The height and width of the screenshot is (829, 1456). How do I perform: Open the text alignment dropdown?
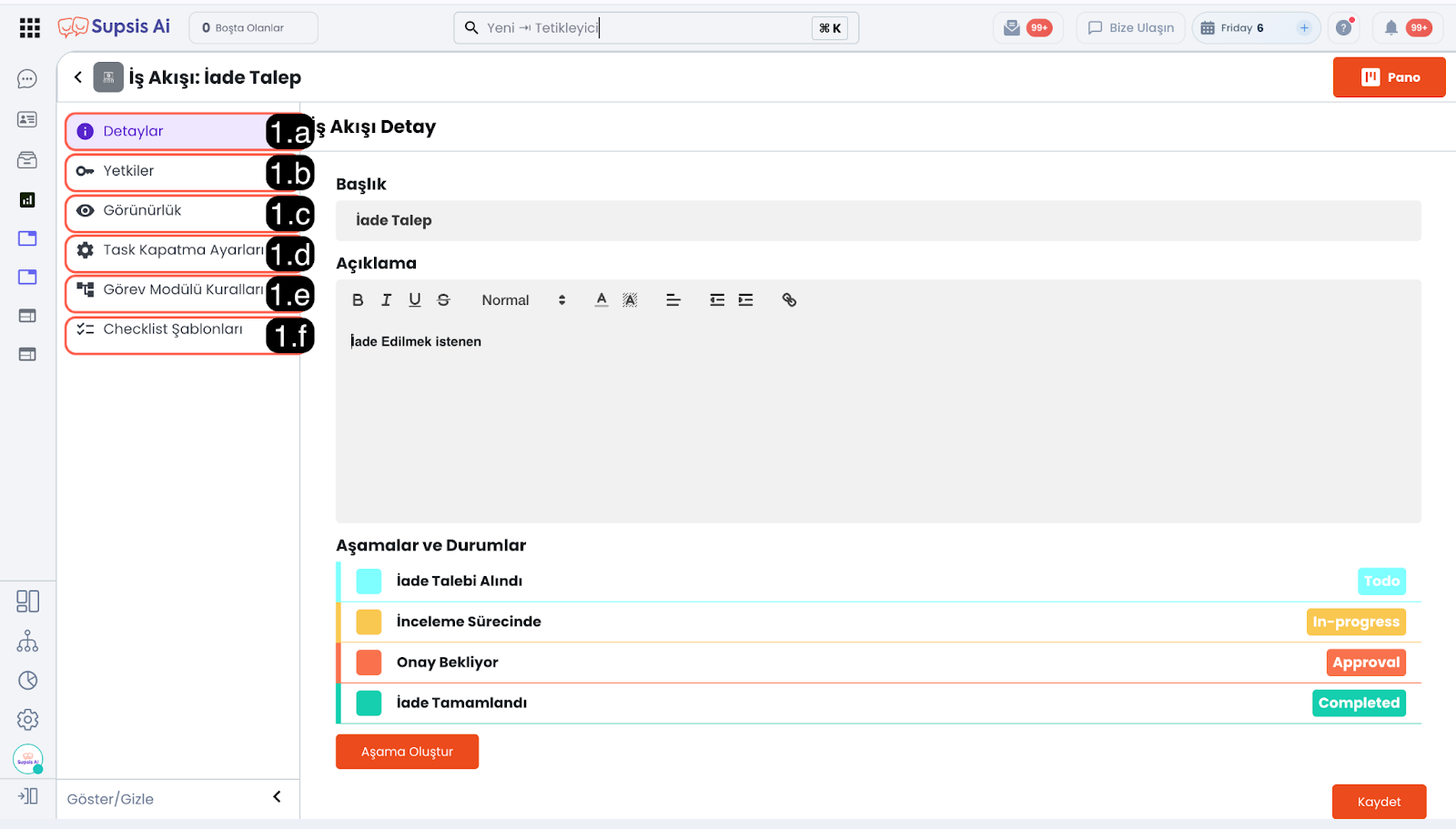point(673,300)
